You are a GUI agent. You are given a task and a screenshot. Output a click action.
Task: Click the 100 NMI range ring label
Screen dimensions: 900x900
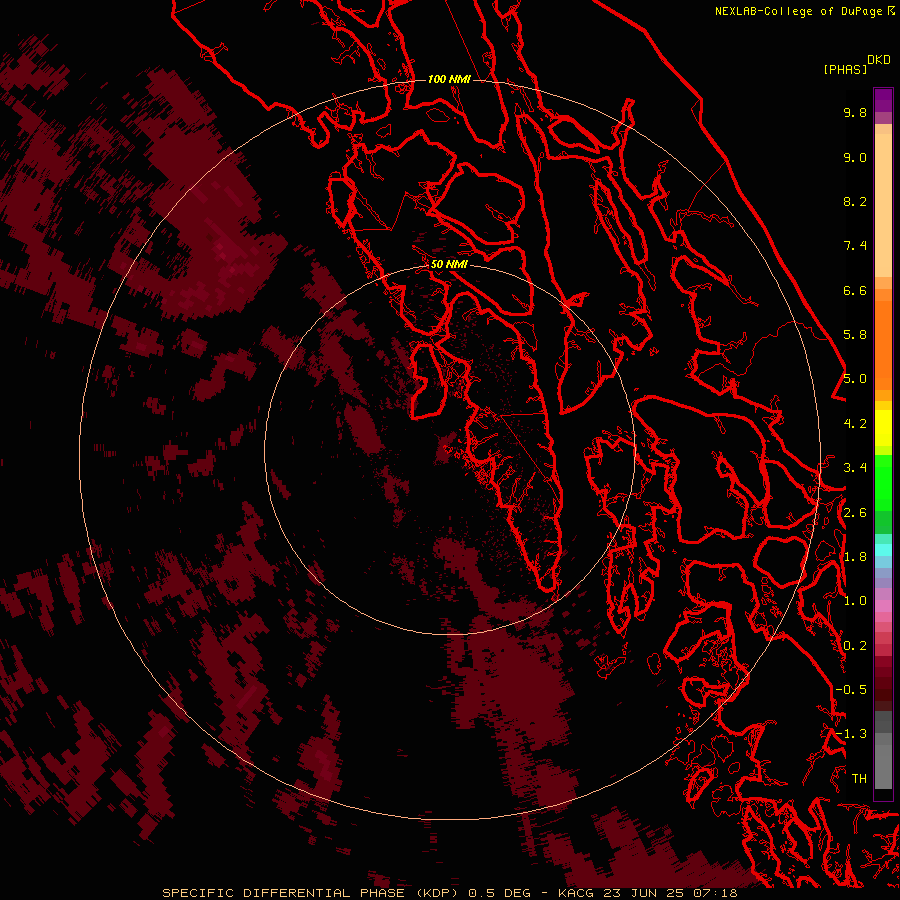tap(449, 79)
